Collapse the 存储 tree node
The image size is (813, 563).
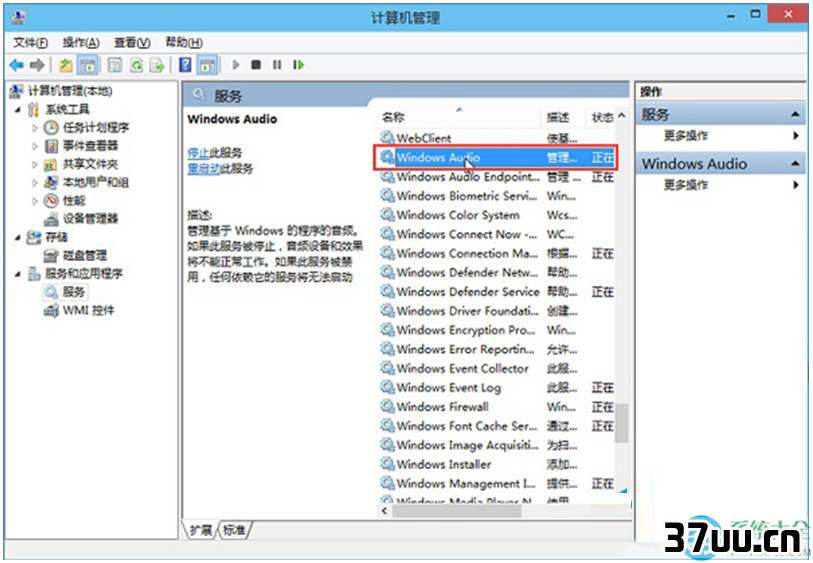pos(18,238)
